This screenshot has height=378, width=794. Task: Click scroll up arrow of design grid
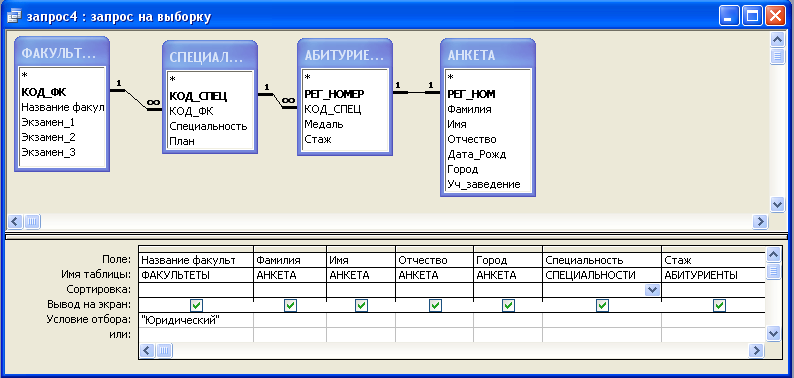(772, 254)
